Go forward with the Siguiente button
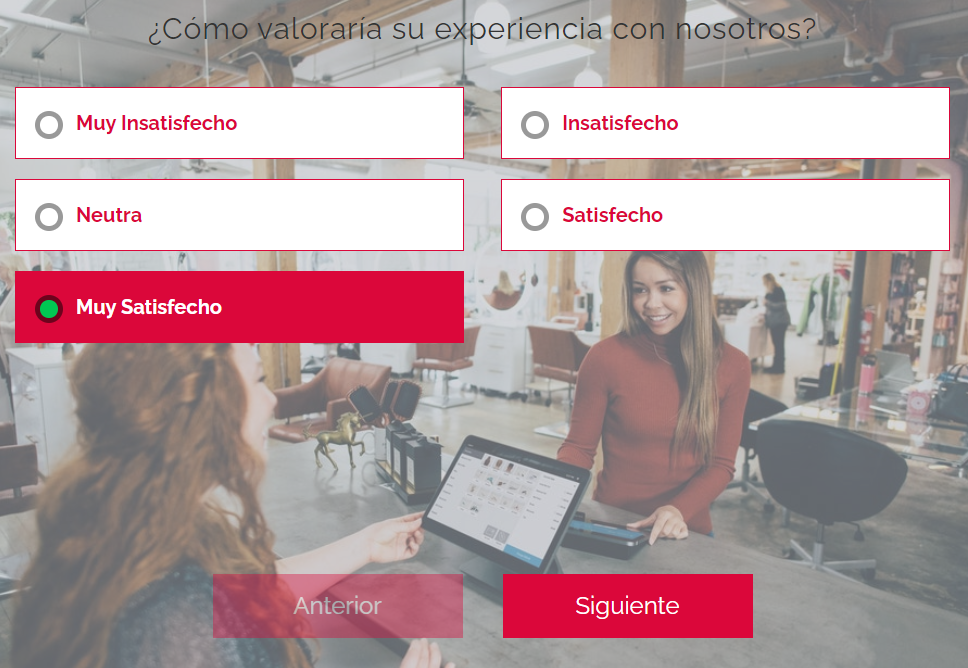 pyautogui.click(x=628, y=606)
